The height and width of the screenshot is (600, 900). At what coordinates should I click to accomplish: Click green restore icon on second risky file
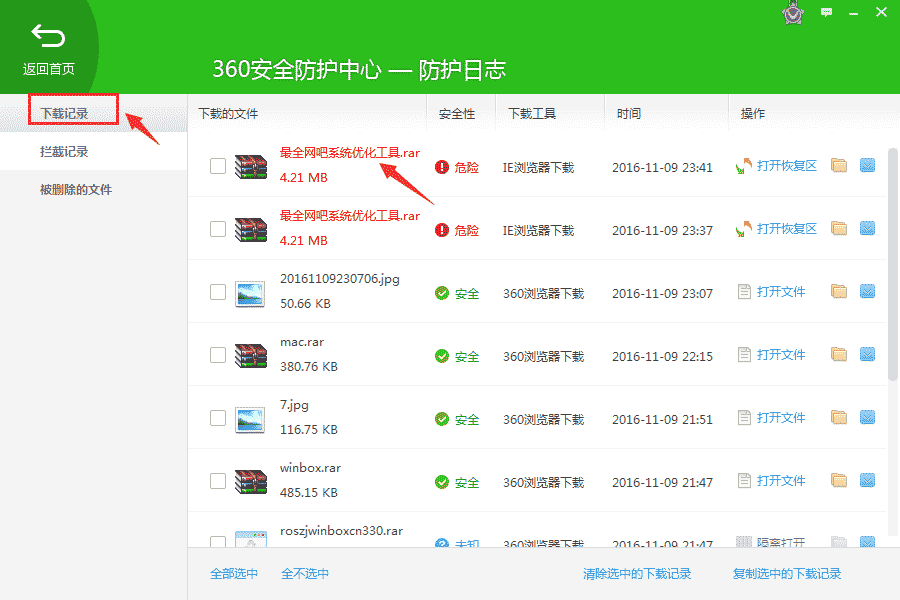[743, 229]
